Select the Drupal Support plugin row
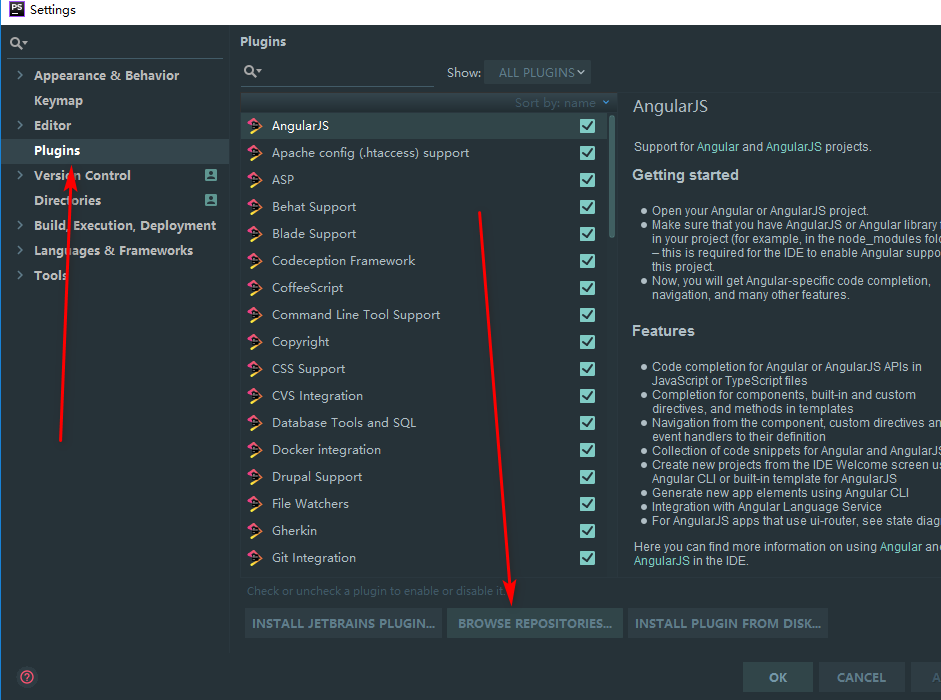Viewport: 941px width, 700px height. point(424,477)
